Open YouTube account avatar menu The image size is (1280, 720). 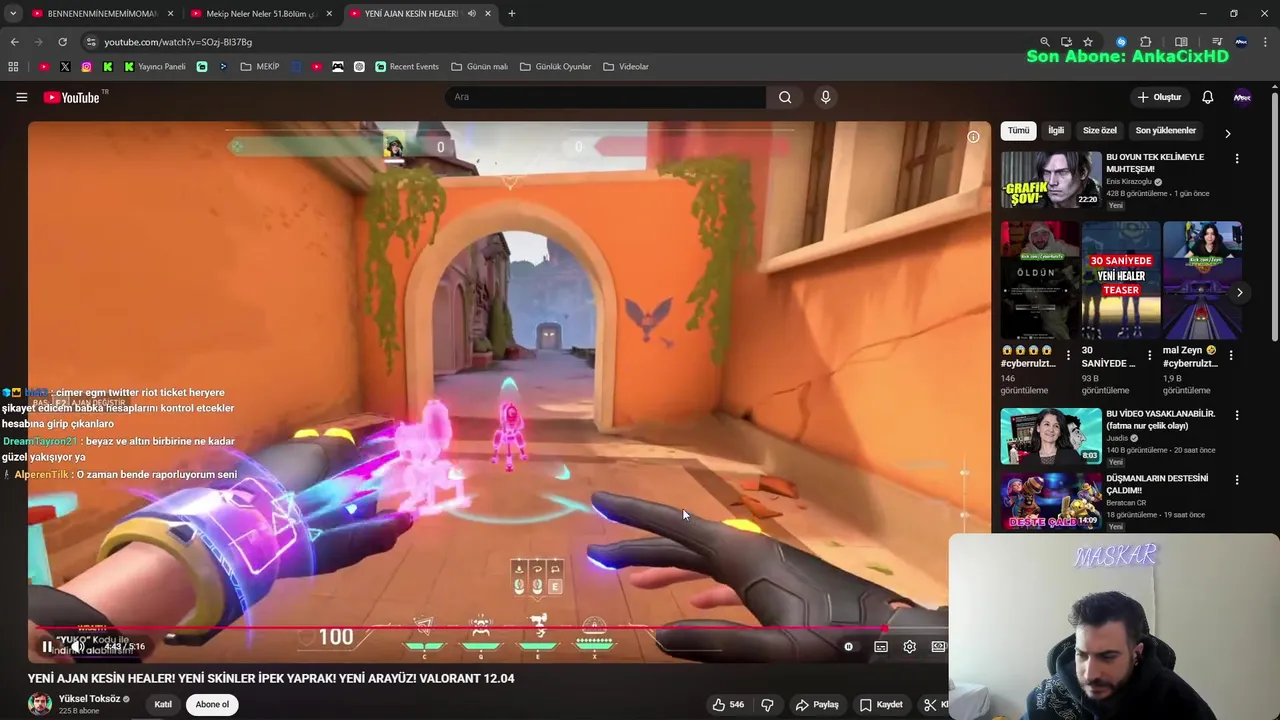pos(1242,97)
